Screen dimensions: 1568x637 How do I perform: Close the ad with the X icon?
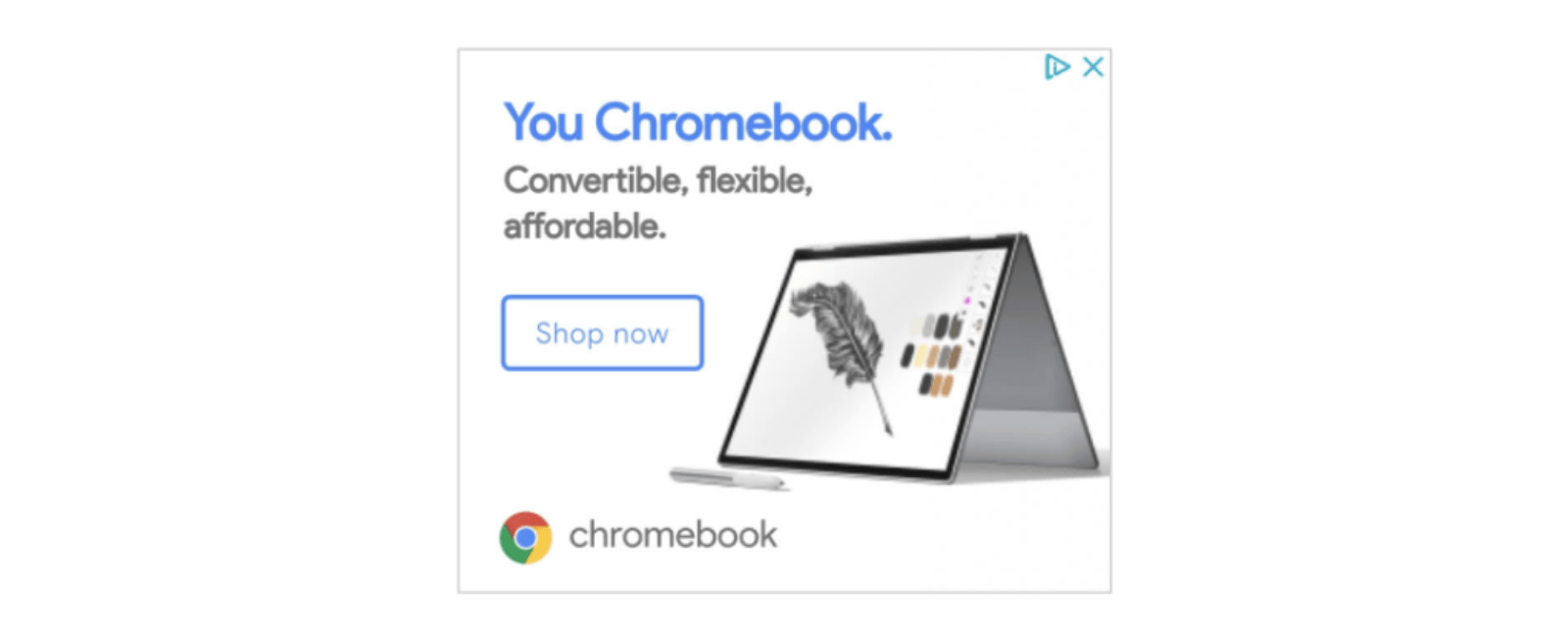tap(1093, 67)
